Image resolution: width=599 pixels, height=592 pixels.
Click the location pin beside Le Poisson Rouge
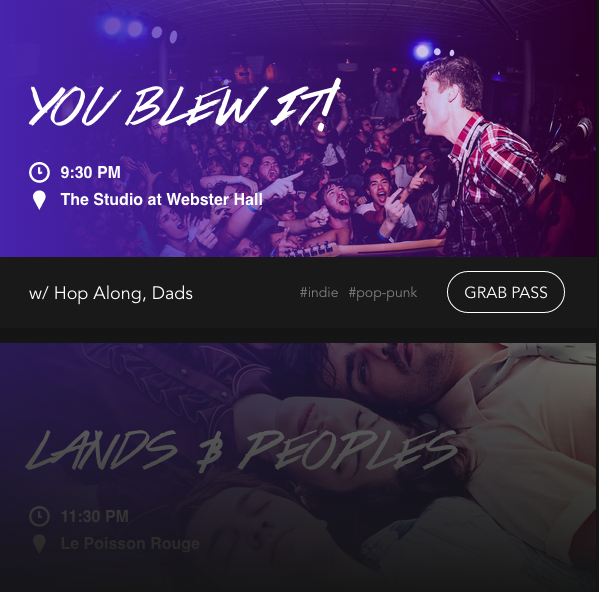pos(39,544)
